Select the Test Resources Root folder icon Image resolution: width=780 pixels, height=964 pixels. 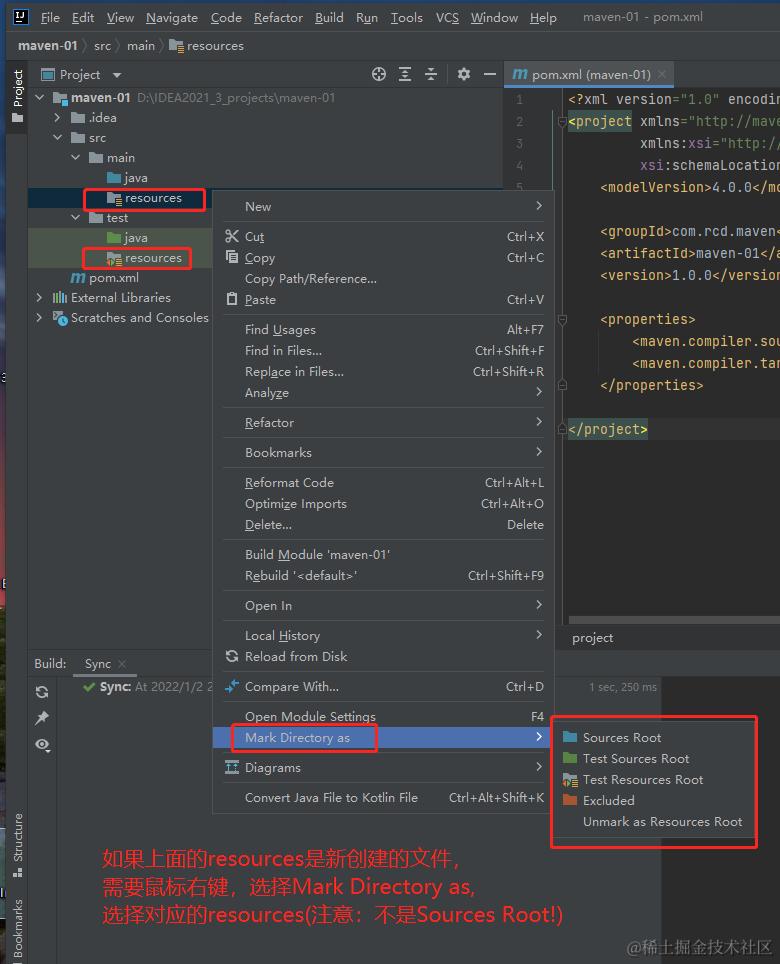click(570, 780)
